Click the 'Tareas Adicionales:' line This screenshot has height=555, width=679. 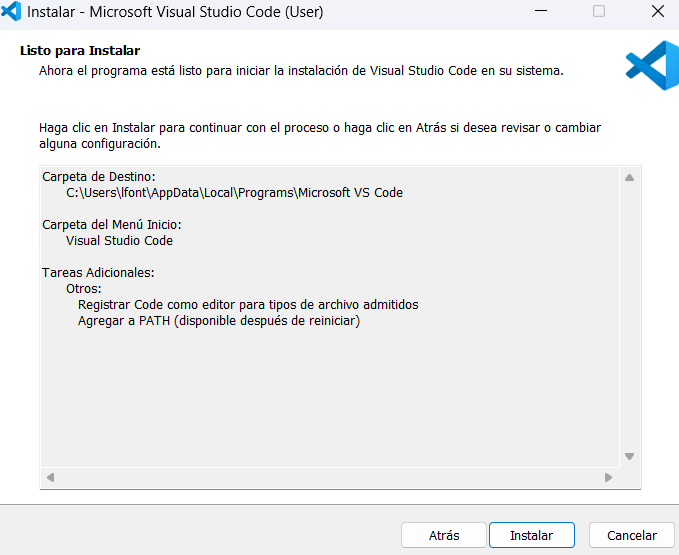98,272
